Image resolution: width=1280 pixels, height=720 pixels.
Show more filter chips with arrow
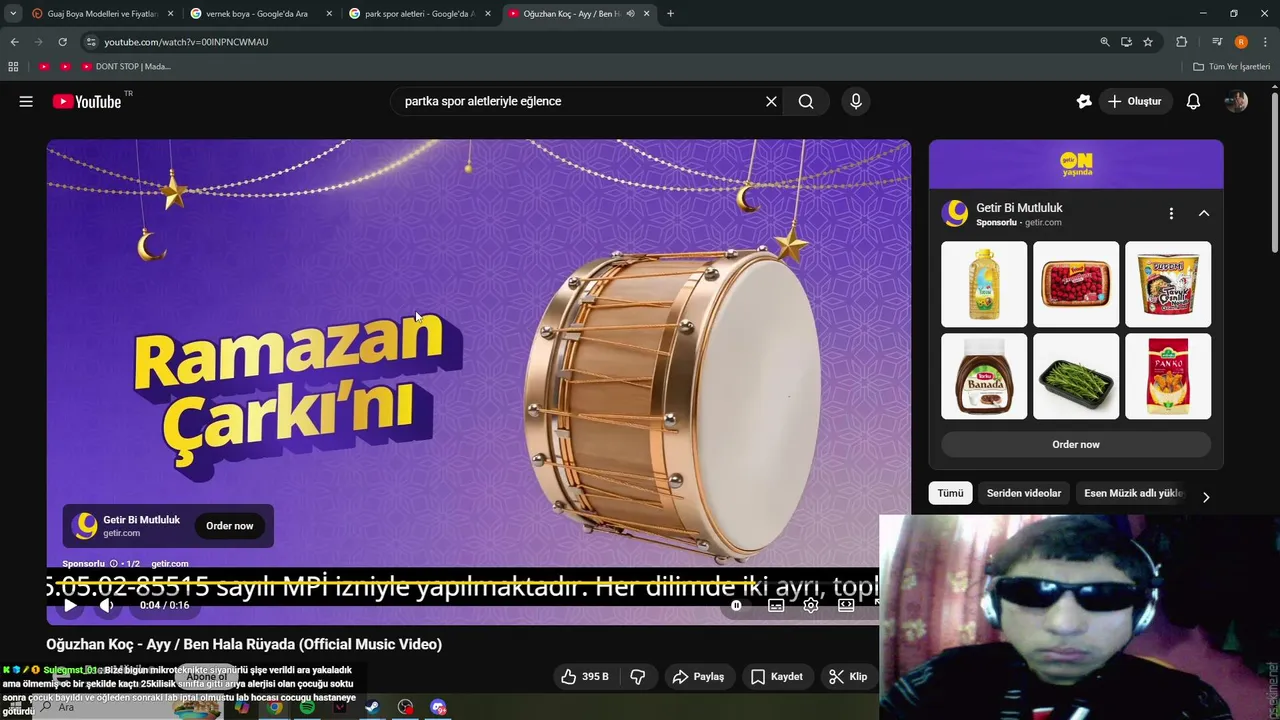point(1206,497)
